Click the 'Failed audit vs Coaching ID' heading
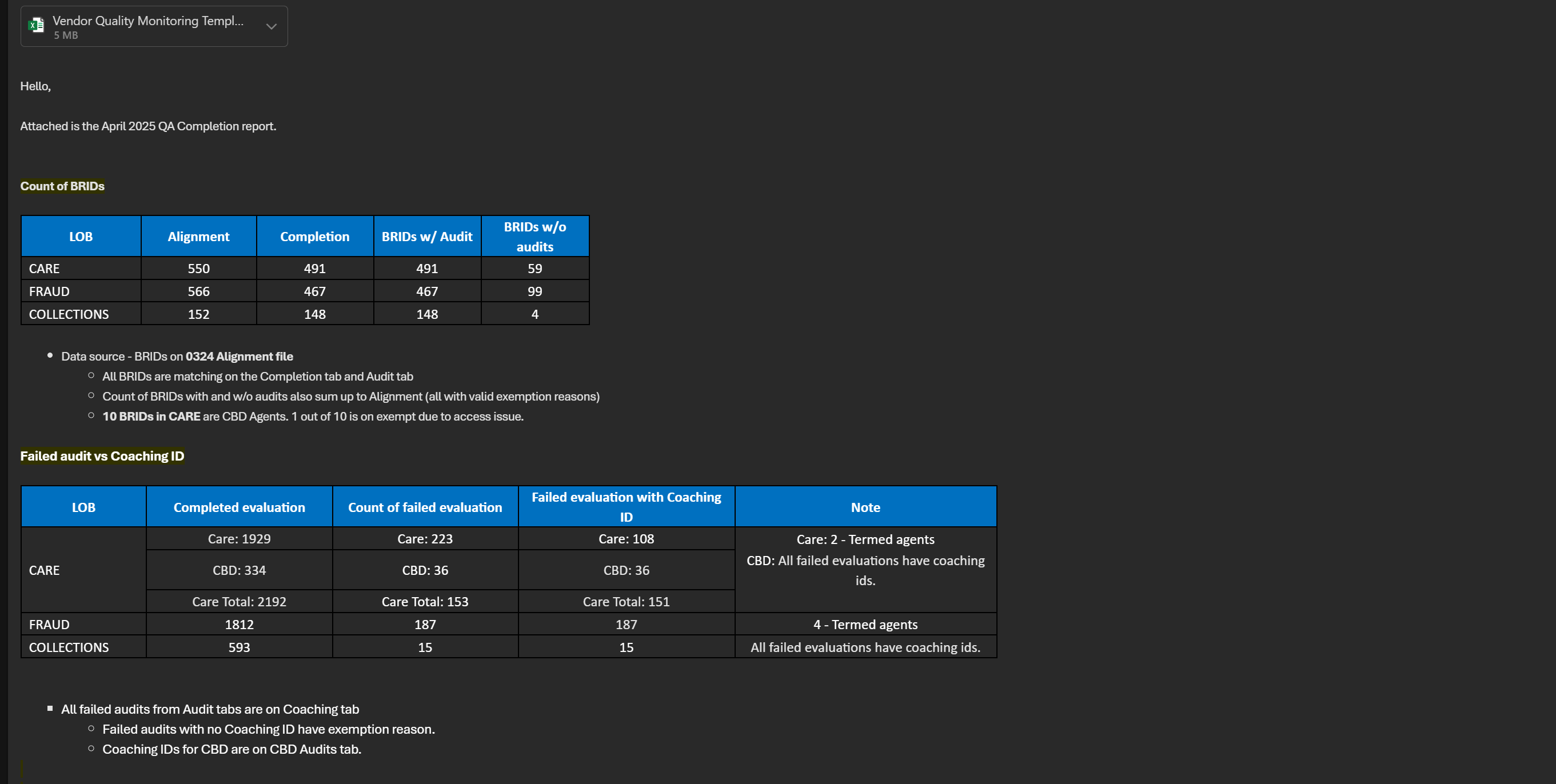This screenshot has height=784, width=1556. pyautogui.click(x=102, y=456)
